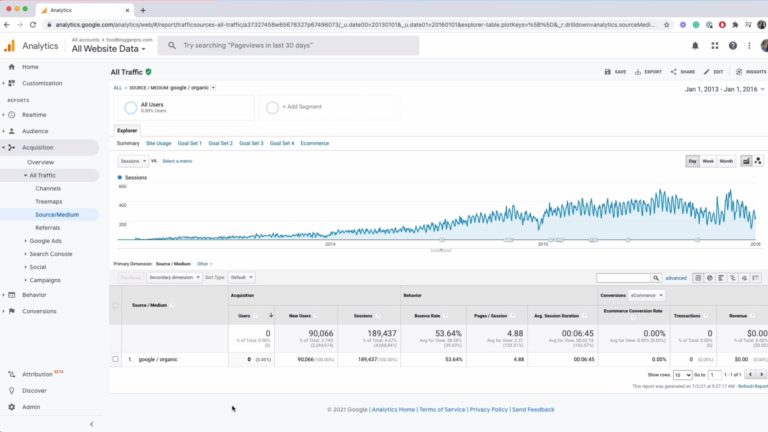Click the table filter search field

(x=624, y=278)
